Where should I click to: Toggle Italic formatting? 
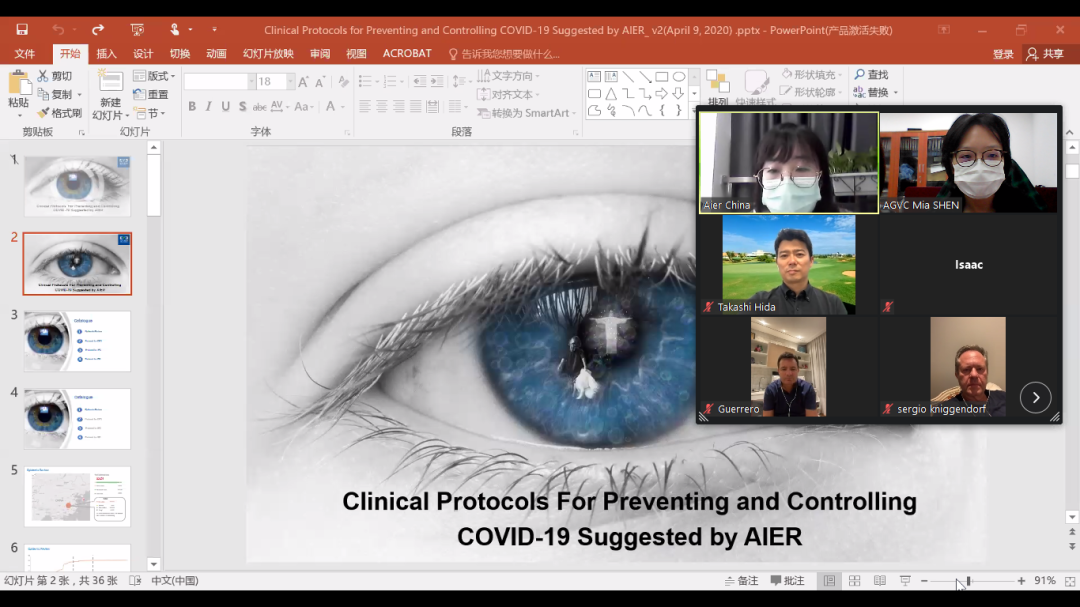point(208,107)
